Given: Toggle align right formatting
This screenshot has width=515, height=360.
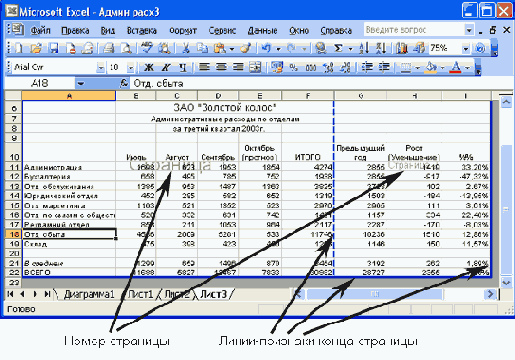Looking at the screenshot, I should [238, 68].
